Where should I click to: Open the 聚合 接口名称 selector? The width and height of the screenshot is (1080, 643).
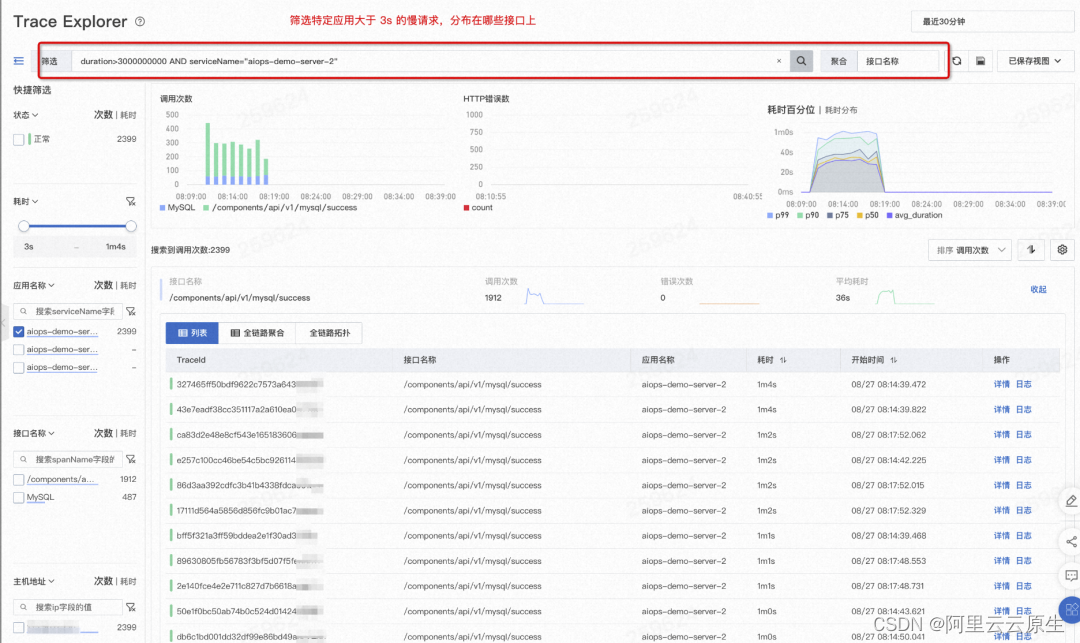(897, 61)
